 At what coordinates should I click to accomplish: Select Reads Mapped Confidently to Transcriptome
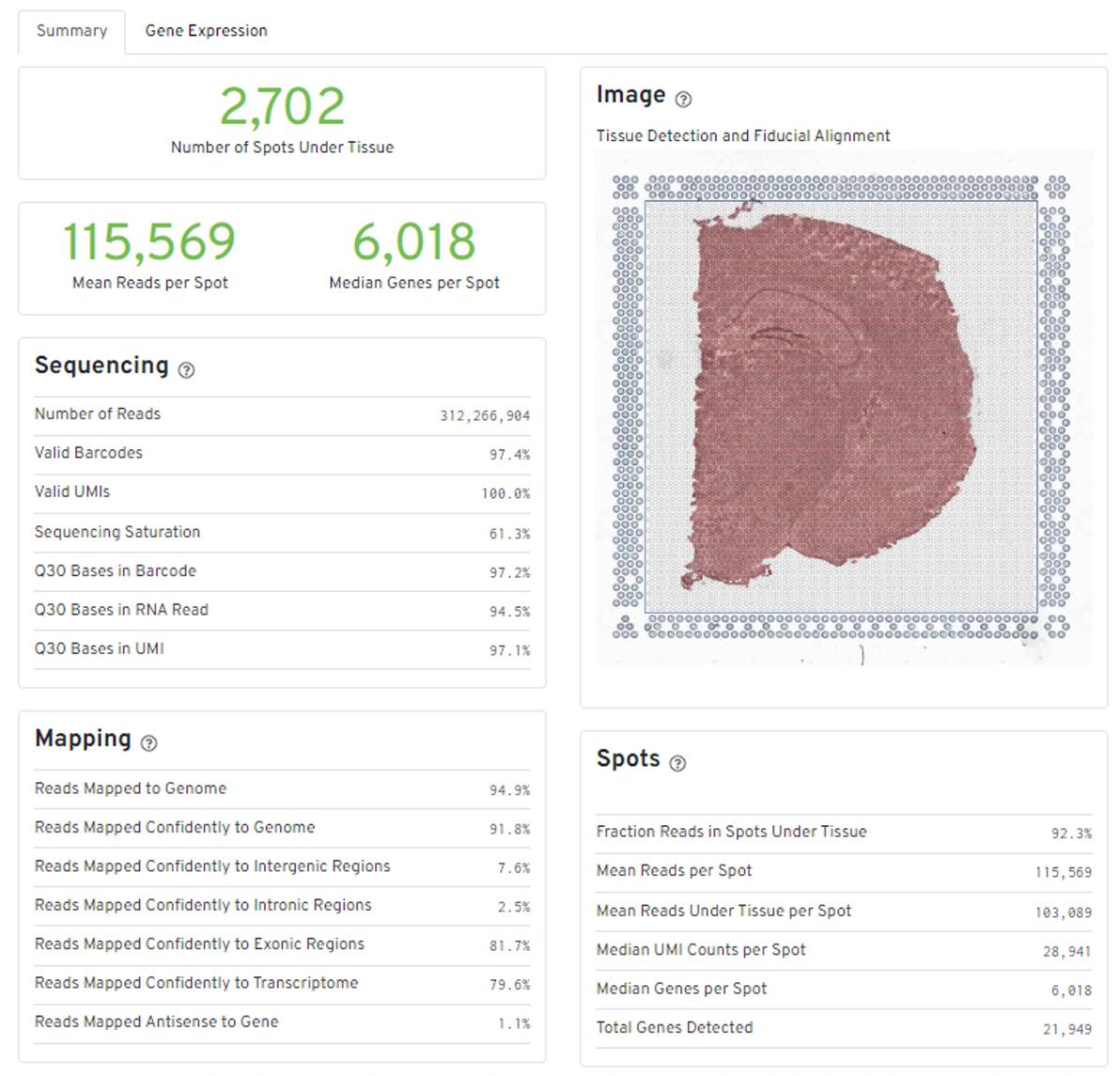point(282,985)
